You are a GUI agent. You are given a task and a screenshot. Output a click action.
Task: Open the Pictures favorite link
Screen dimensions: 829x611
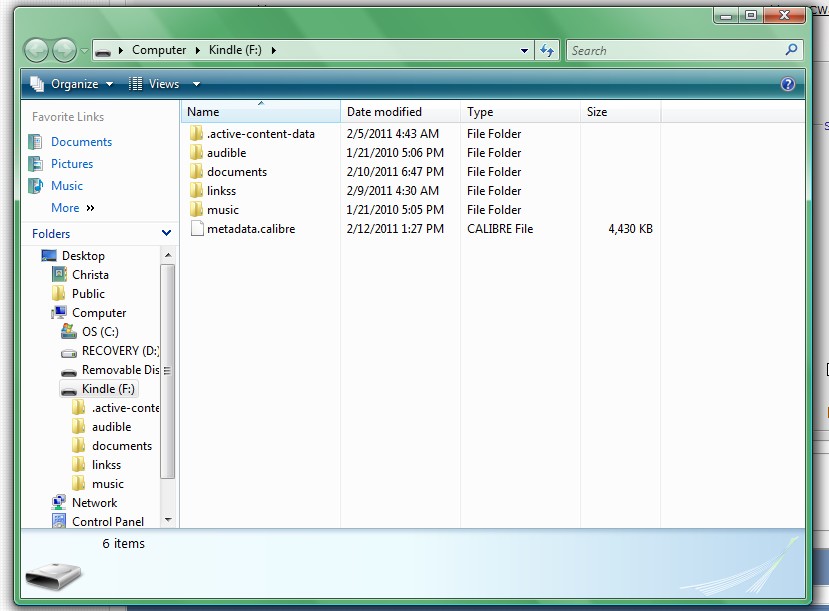click(x=72, y=164)
